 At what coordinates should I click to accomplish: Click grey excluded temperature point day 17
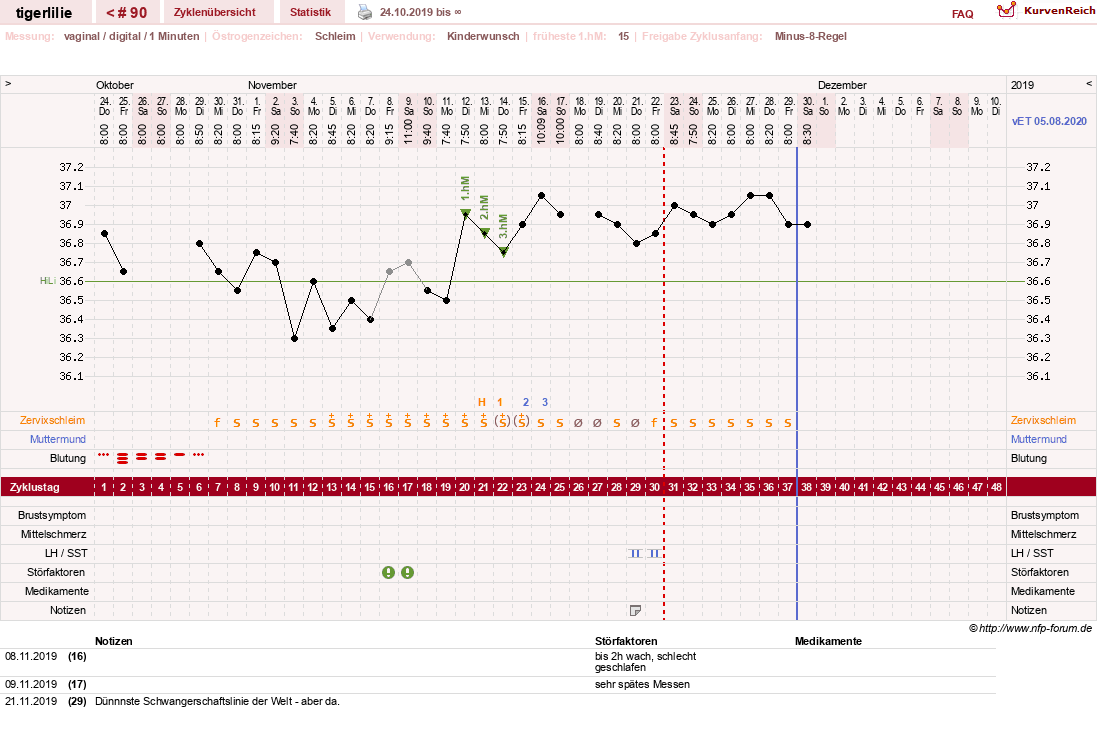409,262
